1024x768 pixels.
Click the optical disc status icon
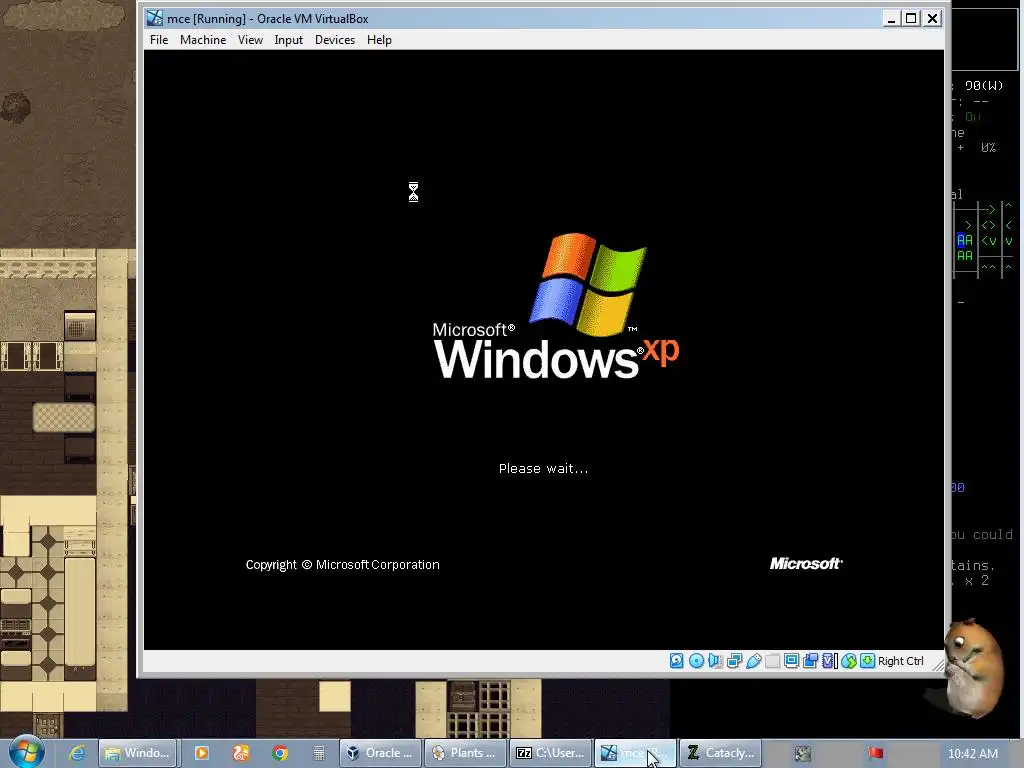click(x=696, y=661)
